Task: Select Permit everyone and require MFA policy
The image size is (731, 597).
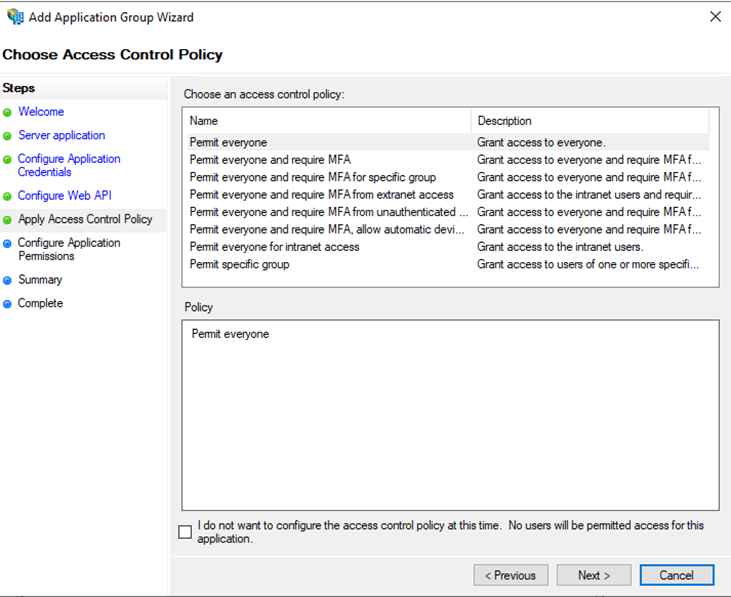Action: (x=448, y=160)
